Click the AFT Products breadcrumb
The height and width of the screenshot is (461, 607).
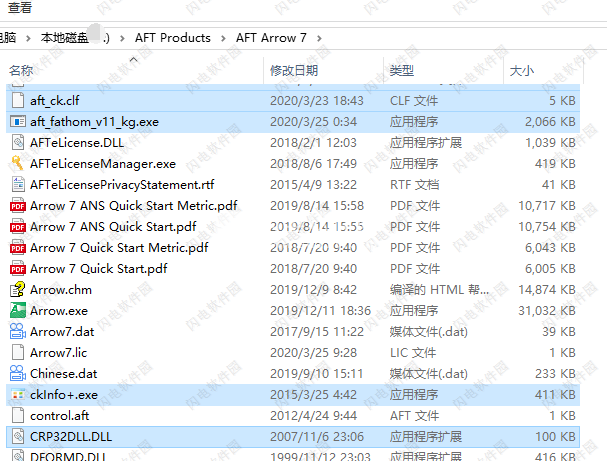pos(173,38)
